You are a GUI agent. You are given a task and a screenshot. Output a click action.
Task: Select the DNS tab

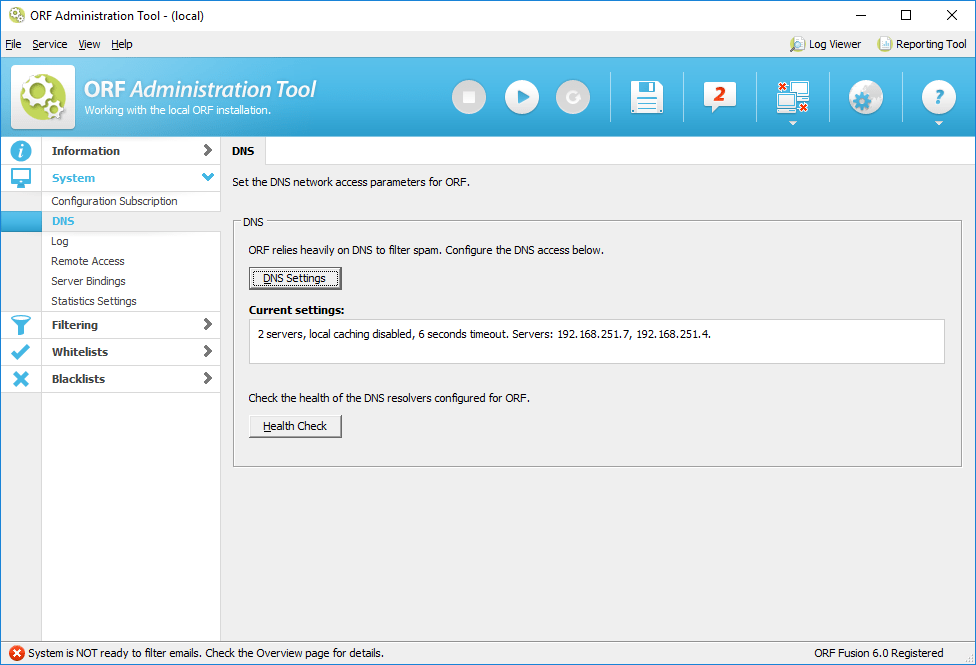(243, 151)
